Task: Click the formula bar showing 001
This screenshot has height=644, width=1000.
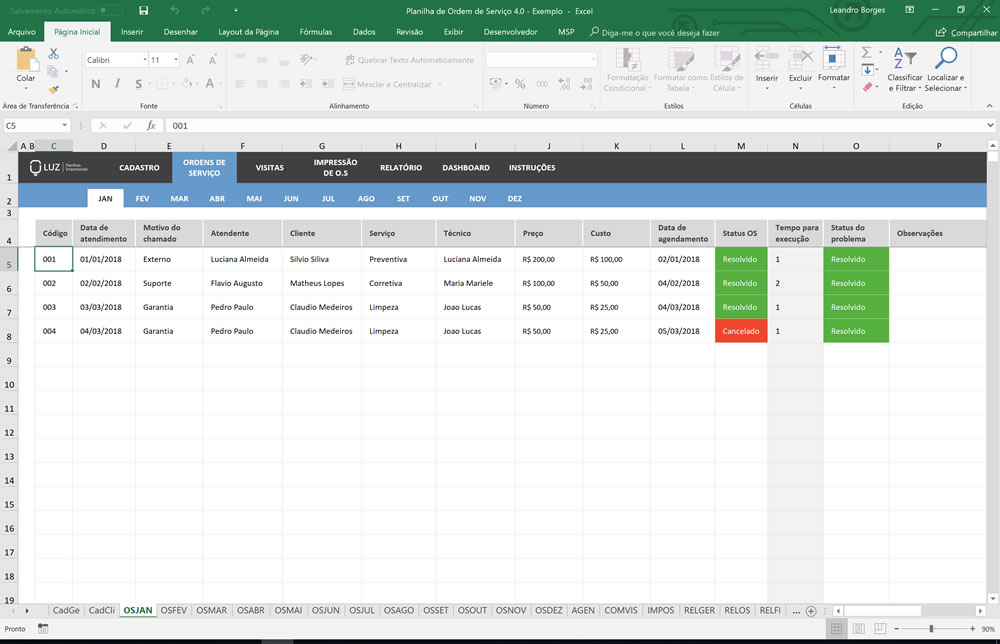Action: coord(574,126)
